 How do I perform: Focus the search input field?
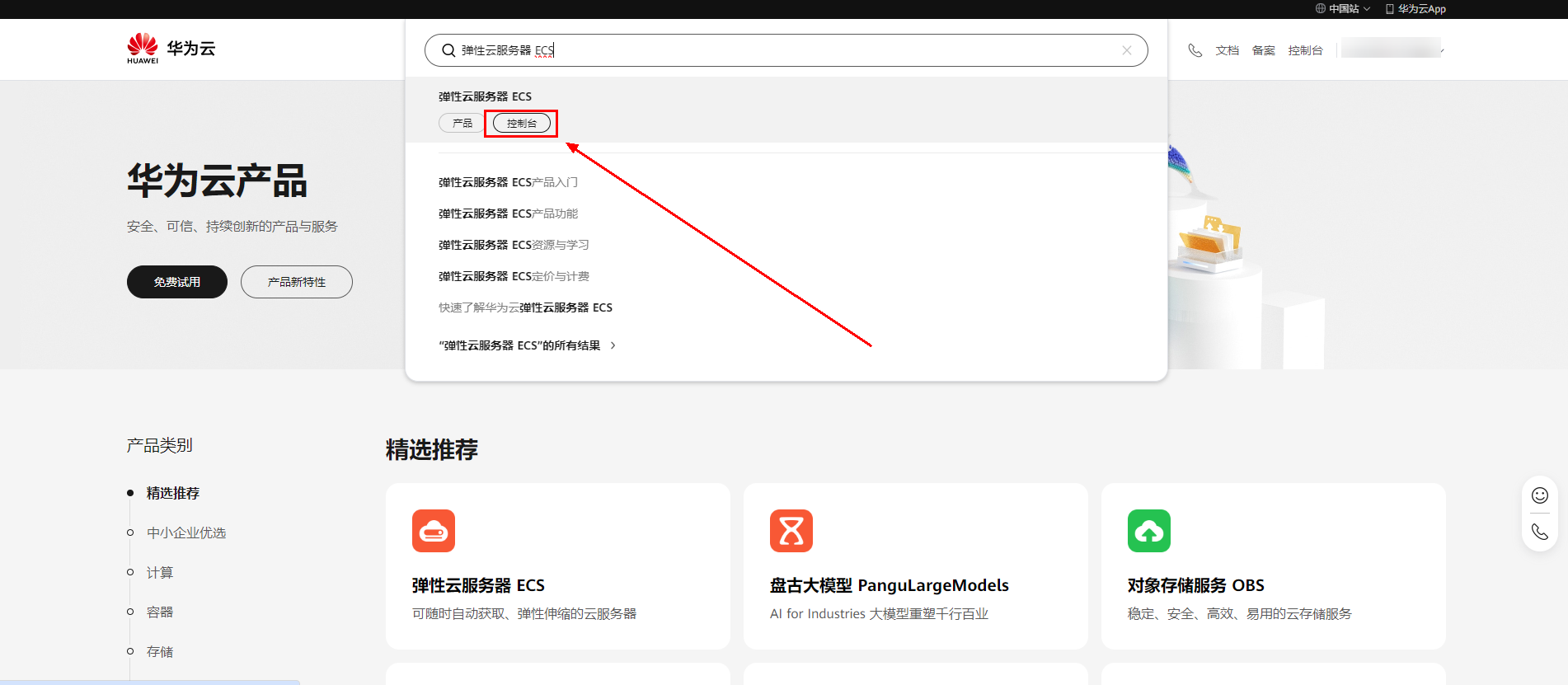(786, 50)
